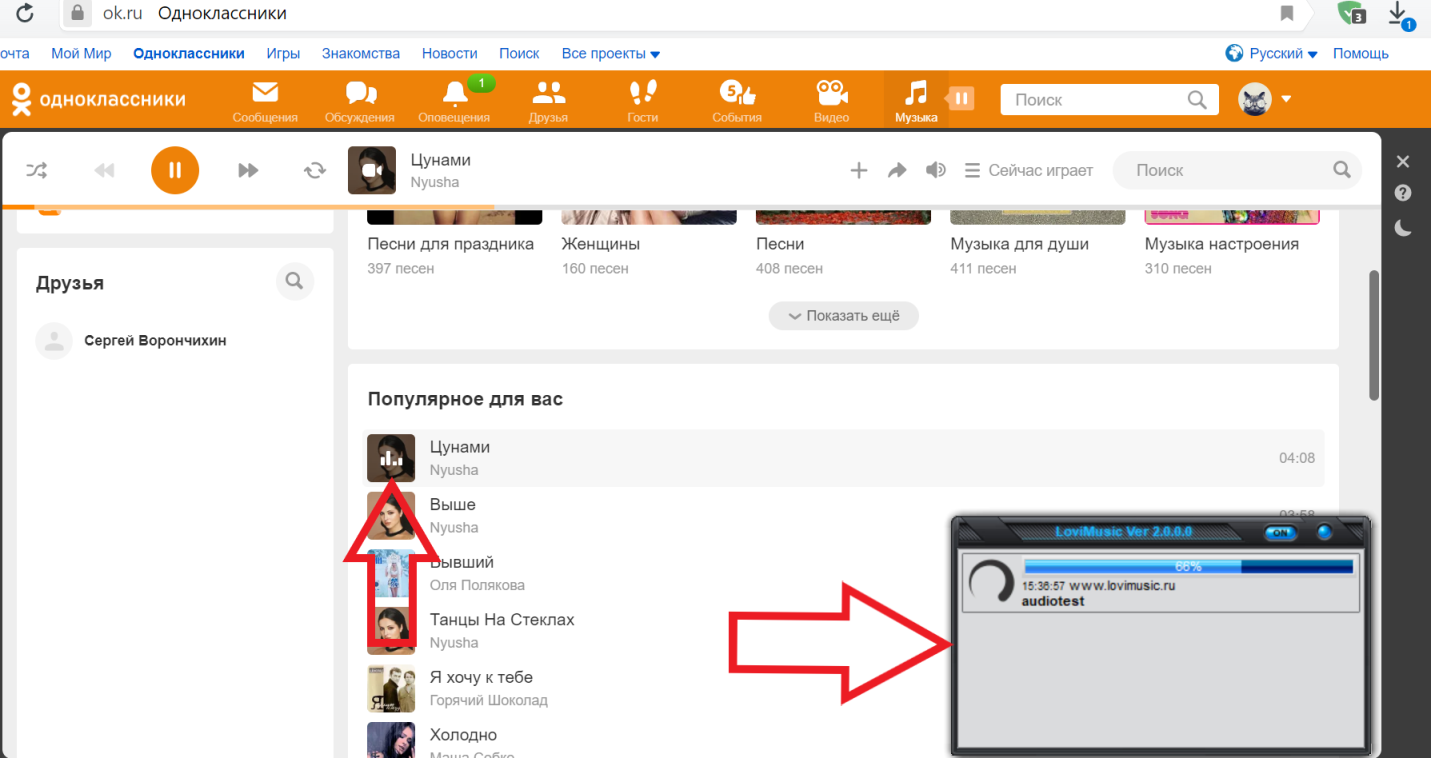
Task: Toggle repeat playback mode
Action: pyautogui.click(x=315, y=170)
